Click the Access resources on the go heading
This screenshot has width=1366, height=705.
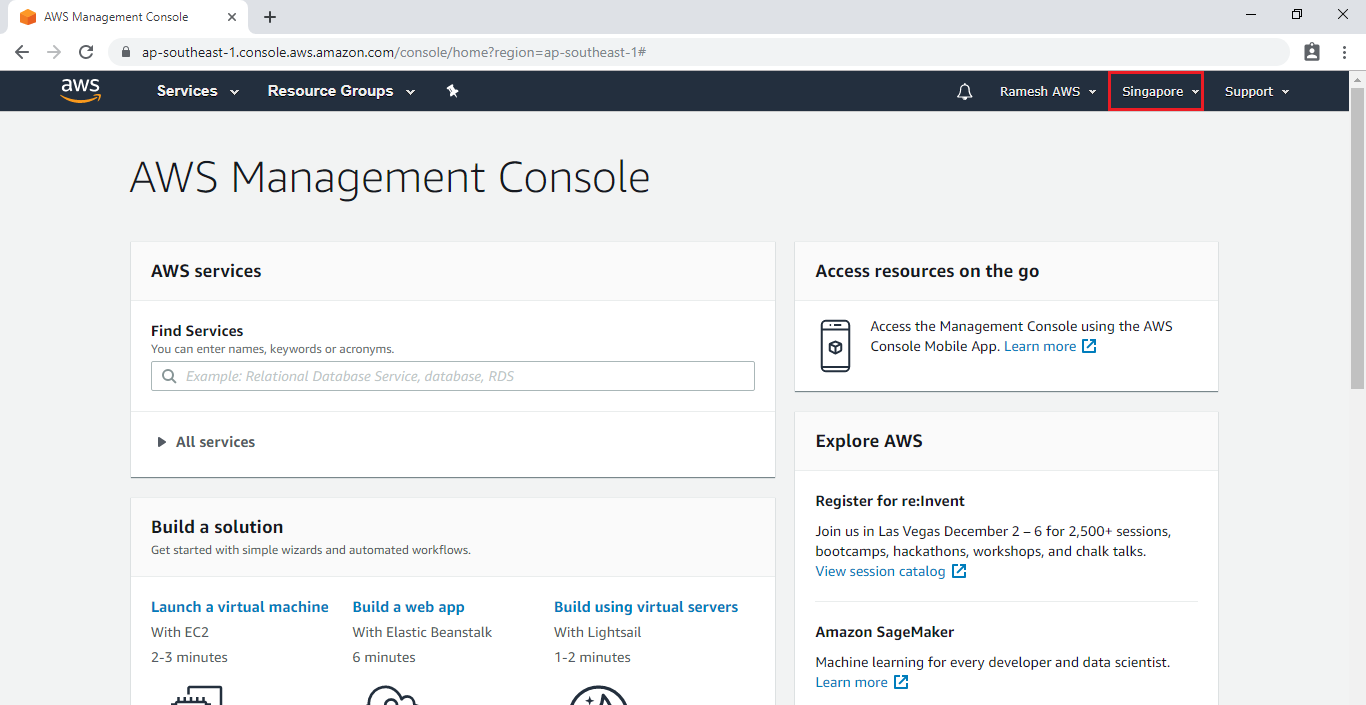[927, 271]
